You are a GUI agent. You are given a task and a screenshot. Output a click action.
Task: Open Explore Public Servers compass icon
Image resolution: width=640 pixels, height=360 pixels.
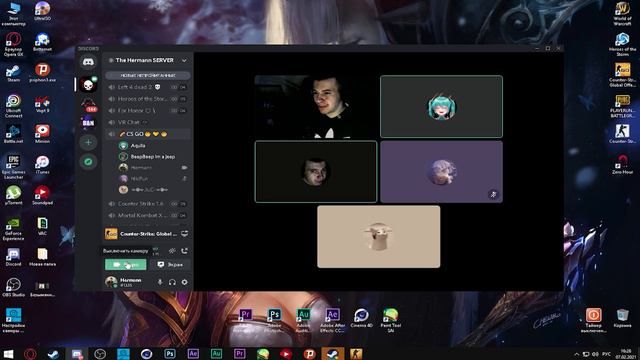click(89, 162)
